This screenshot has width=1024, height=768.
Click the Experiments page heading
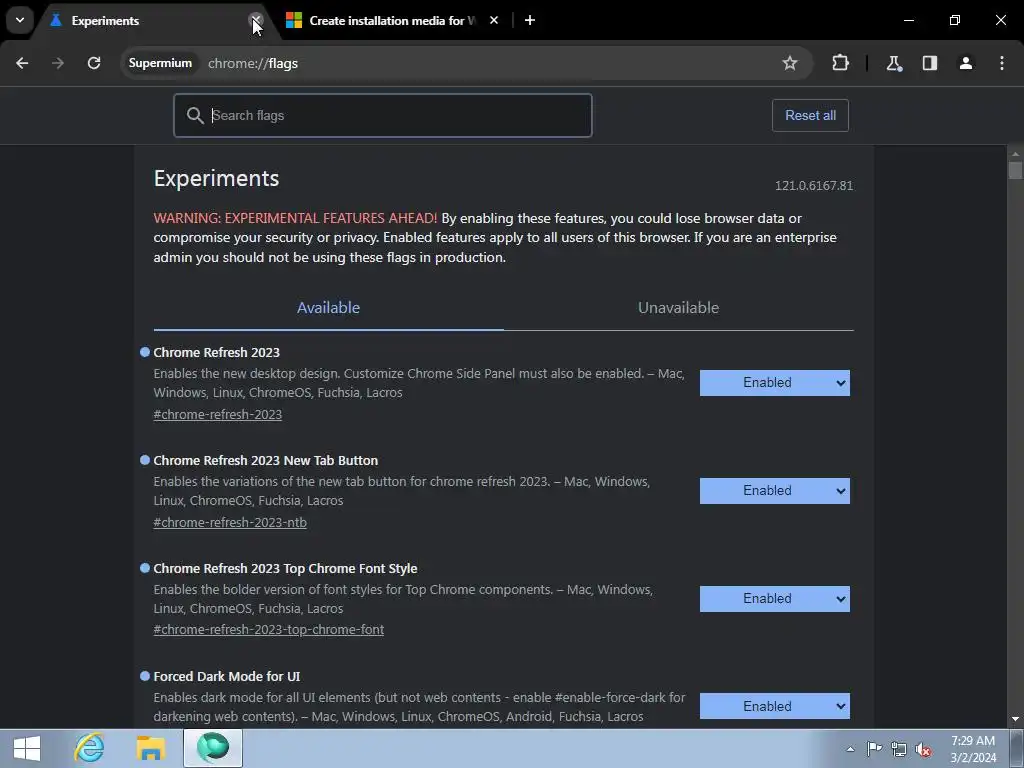click(216, 178)
